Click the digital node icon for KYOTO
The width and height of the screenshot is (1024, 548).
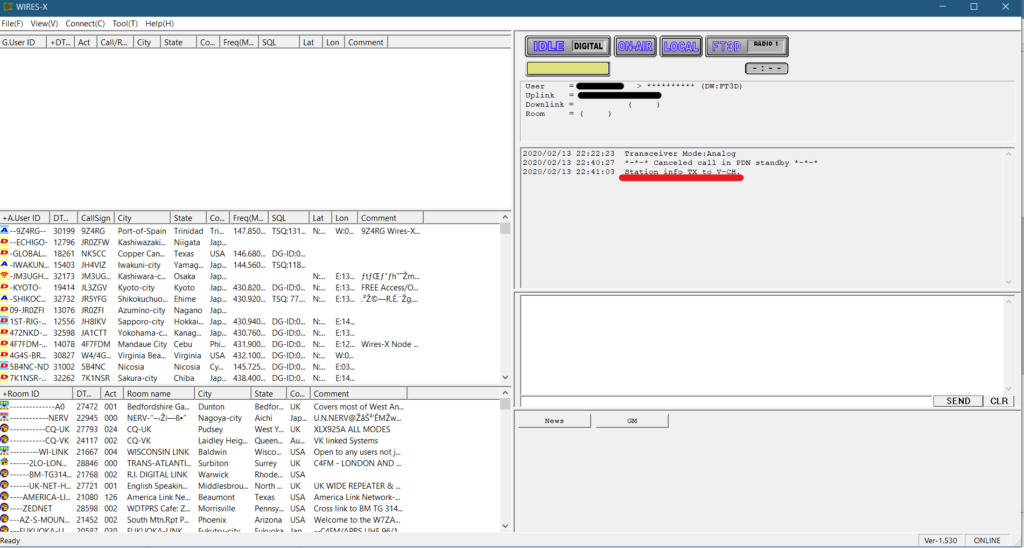pyautogui.click(x=5, y=287)
